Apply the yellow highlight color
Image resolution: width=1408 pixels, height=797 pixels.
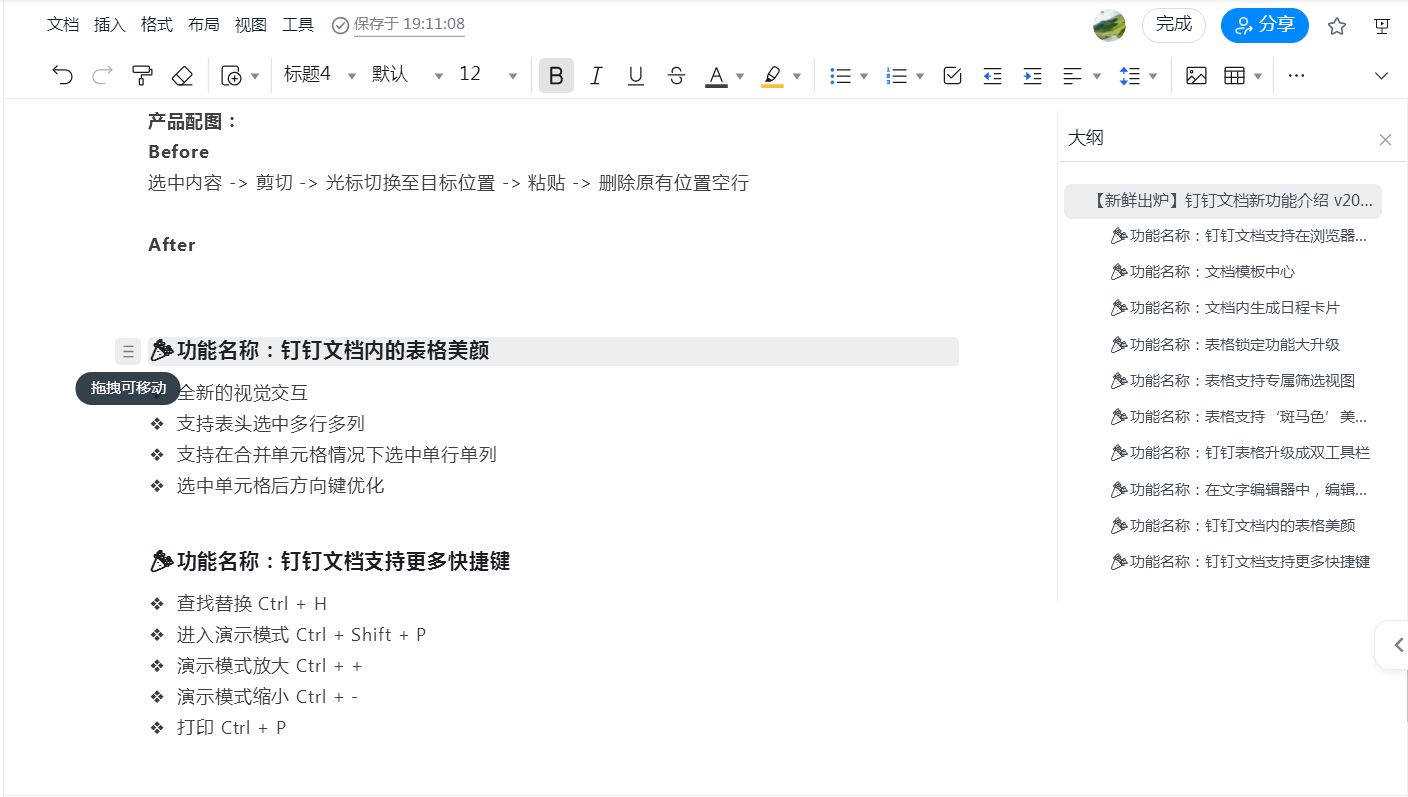[772, 76]
